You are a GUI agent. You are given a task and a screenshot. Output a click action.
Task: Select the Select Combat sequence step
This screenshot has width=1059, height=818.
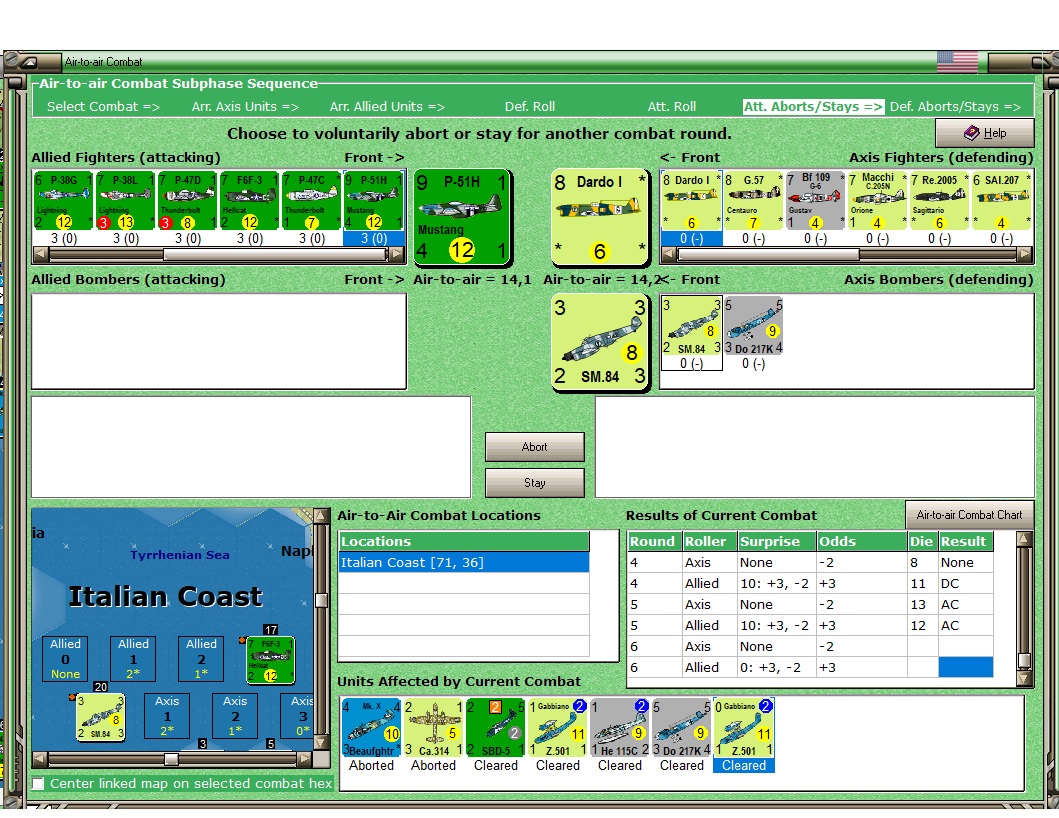[103, 107]
